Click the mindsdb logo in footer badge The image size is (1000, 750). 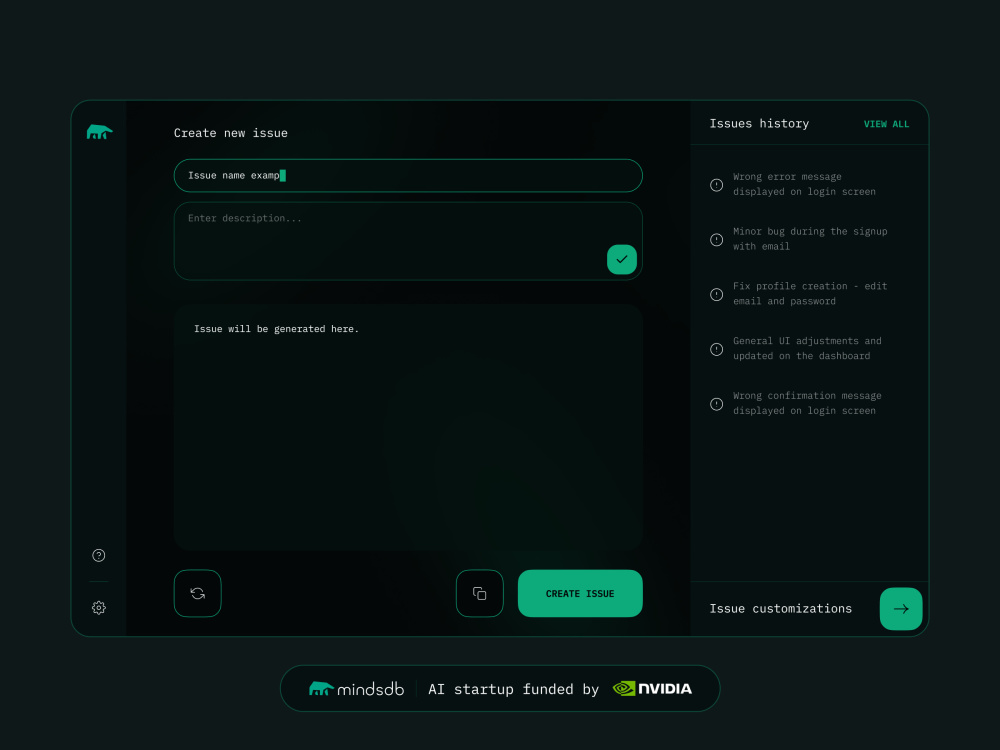(357, 689)
